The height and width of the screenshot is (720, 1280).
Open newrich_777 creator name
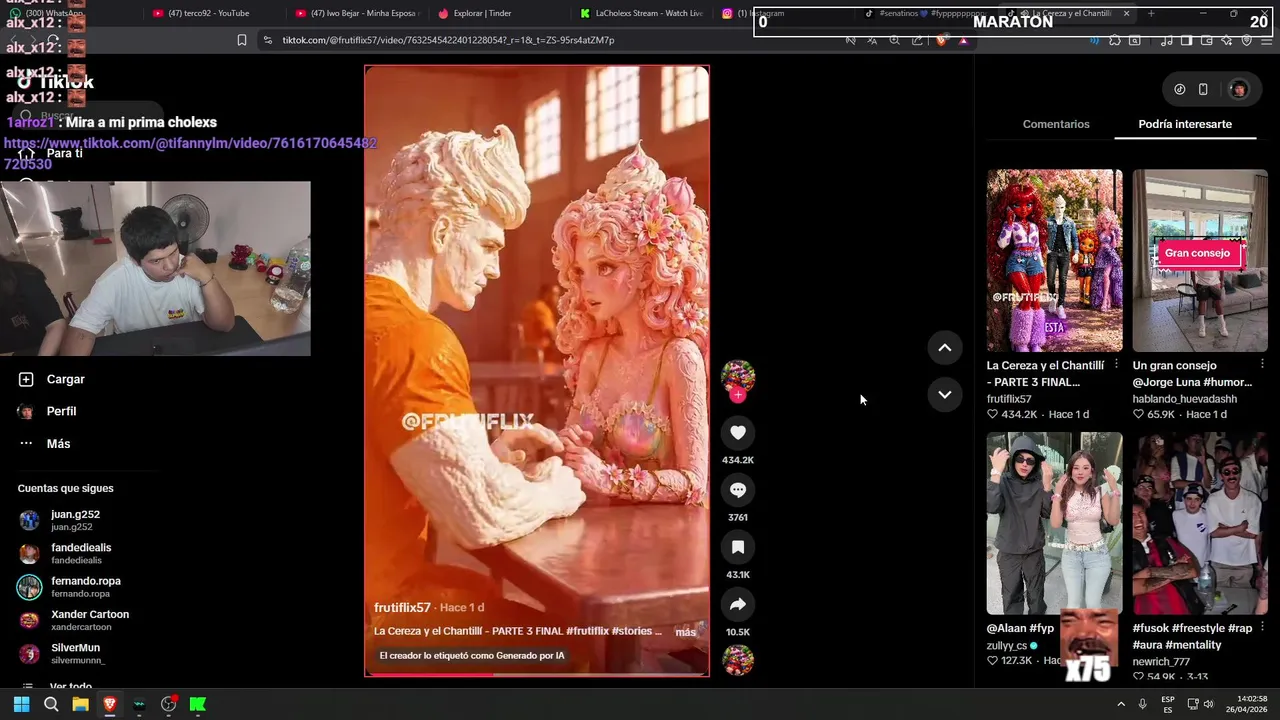[x=1161, y=662]
